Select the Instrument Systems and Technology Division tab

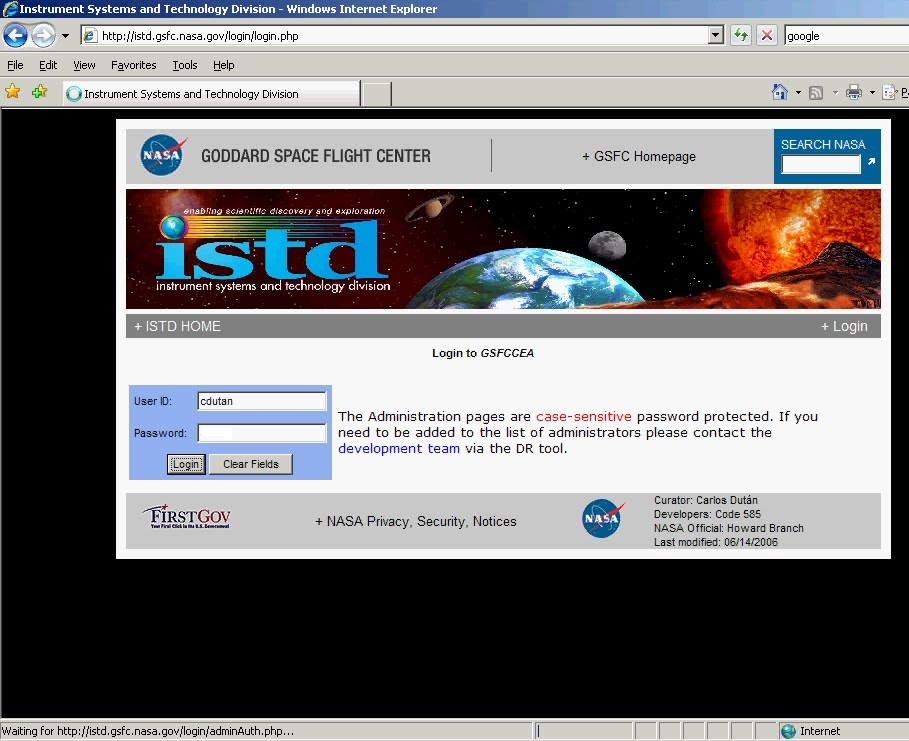[x=212, y=94]
